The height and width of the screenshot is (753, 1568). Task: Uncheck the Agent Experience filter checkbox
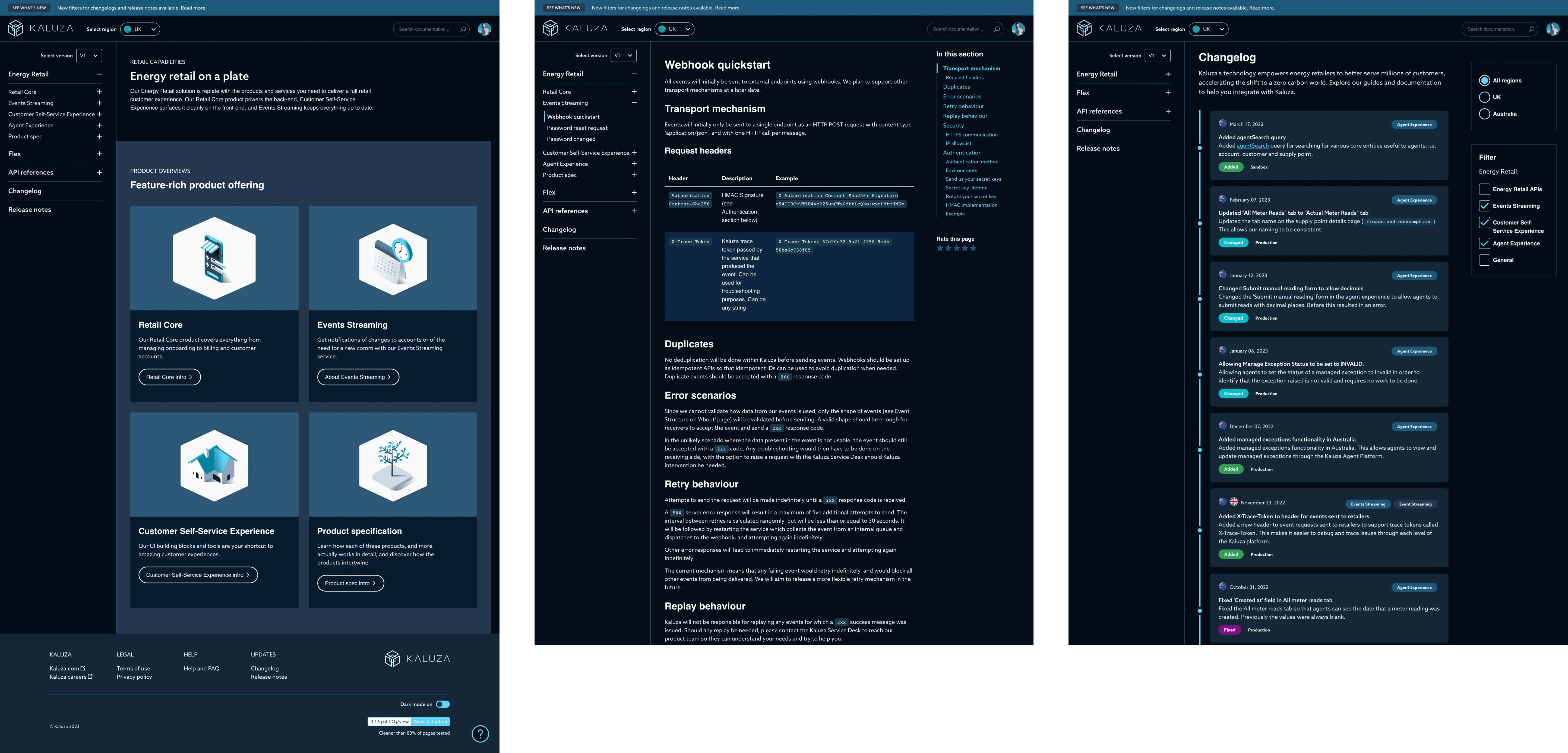click(1485, 243)
